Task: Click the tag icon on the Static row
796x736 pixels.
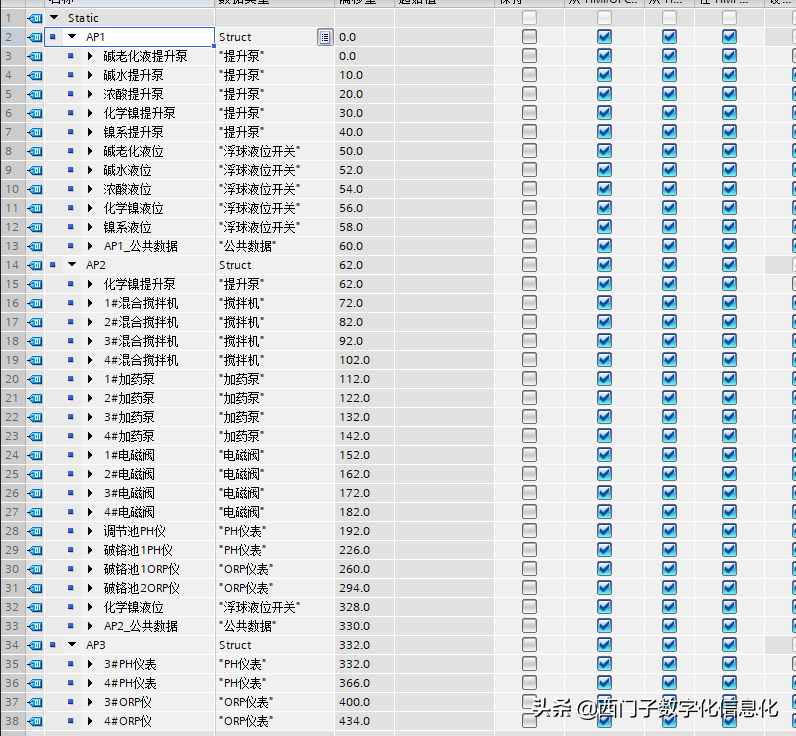Action: (x=36, y=18)
